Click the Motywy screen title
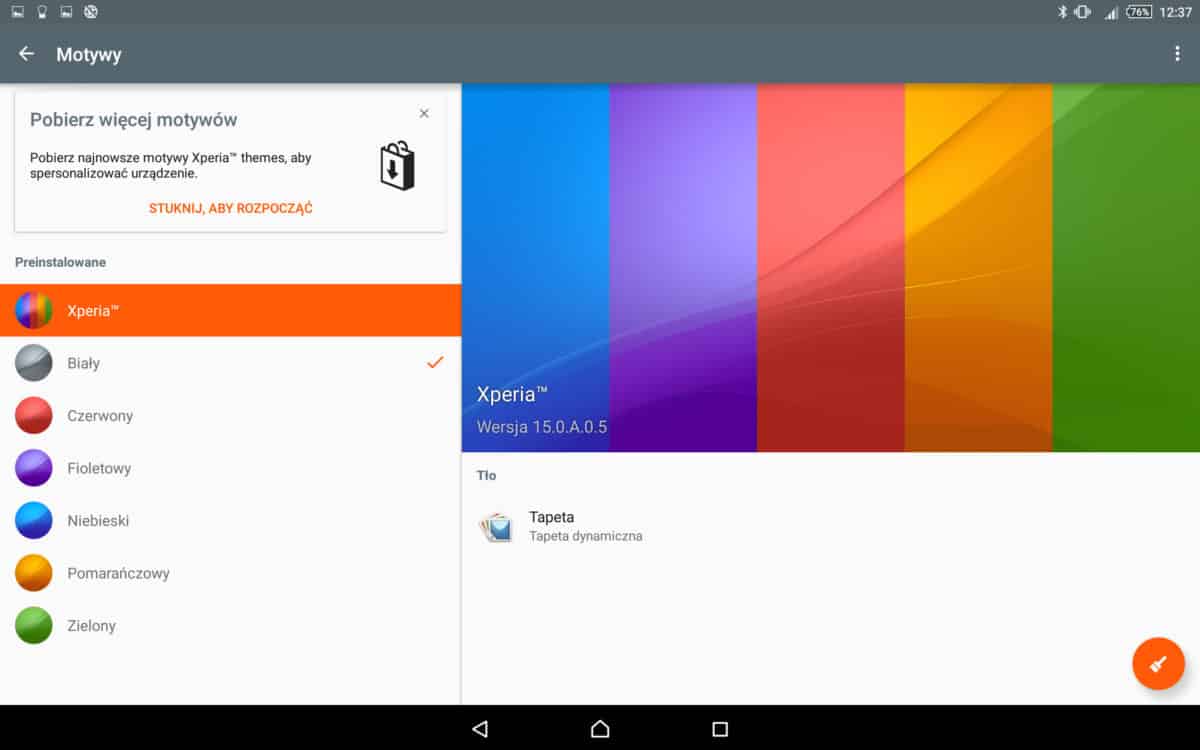This screenshot has width=1200, height=750. tap(89, 54)
